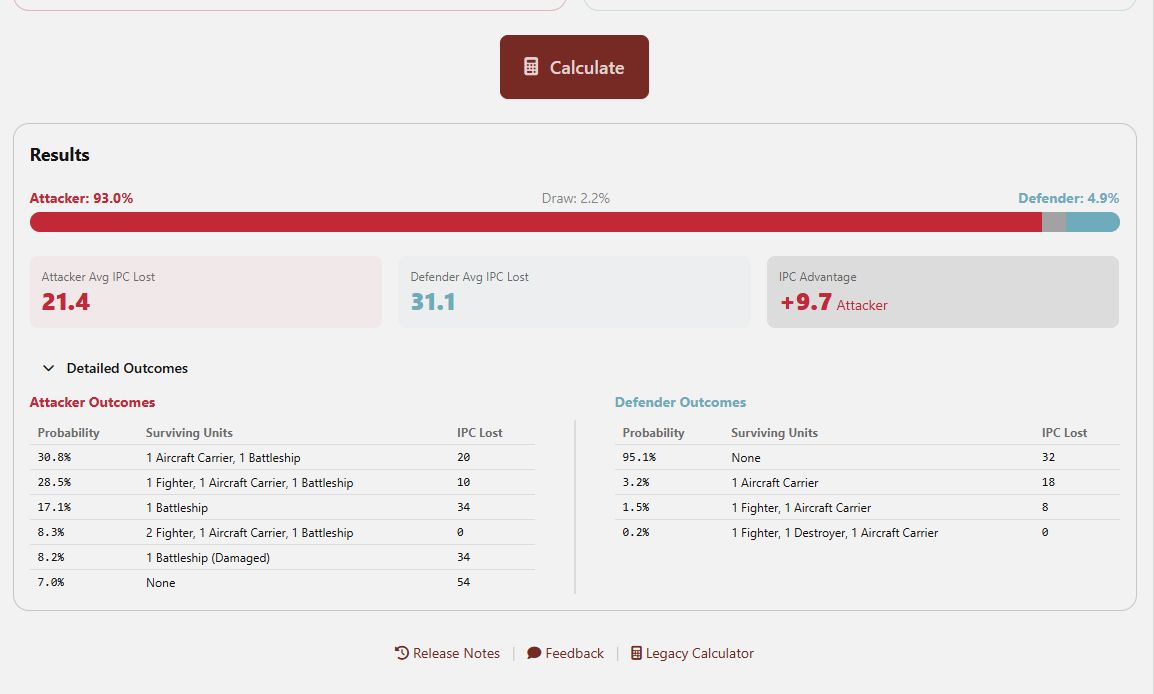Image resolution: width=1154 pixels, height=694 pixels.
Task: Open the Release Notes link
Action: pyautogui.click(x=456, y=653)
